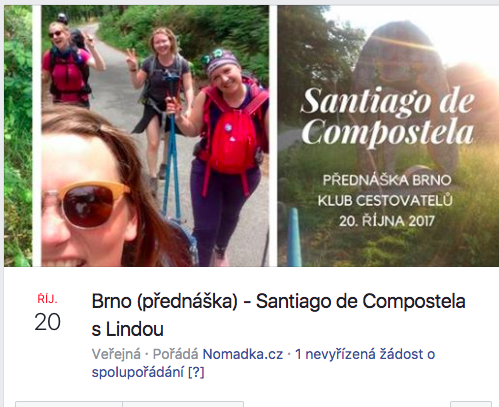Click 'PŘEDNÁŠKA BRNO' text on the banner
This screenshot has width=499, height=407.
pos(387,180)
